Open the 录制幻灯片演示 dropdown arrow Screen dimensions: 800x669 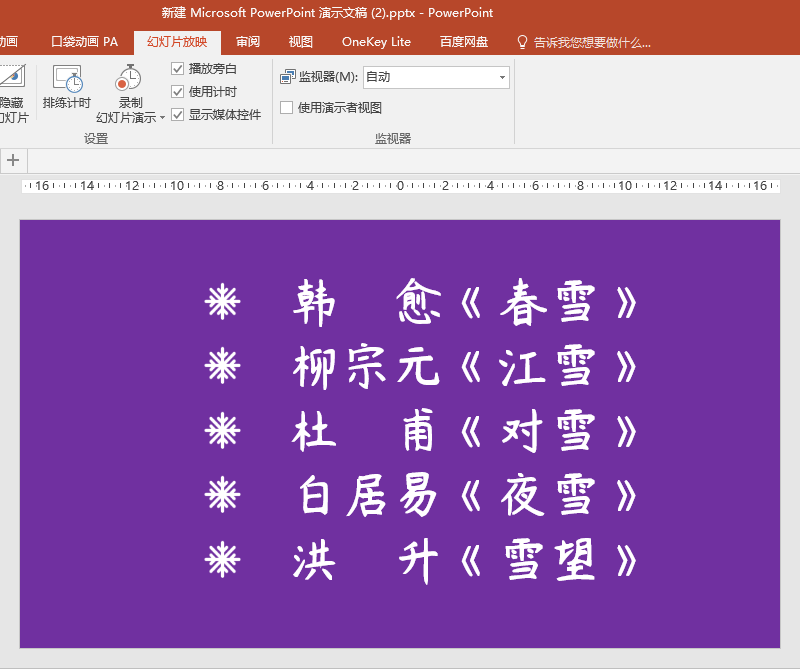pyautogui.click(x=162, y=118)
